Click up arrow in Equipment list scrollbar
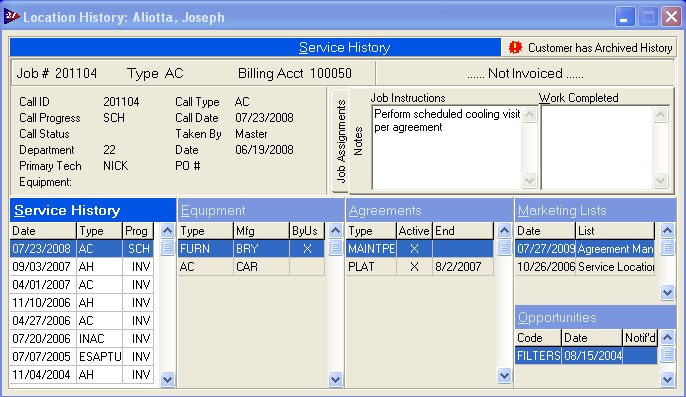Screen dimensions: 686x397 pyautogui.click(x=335, y=230)
